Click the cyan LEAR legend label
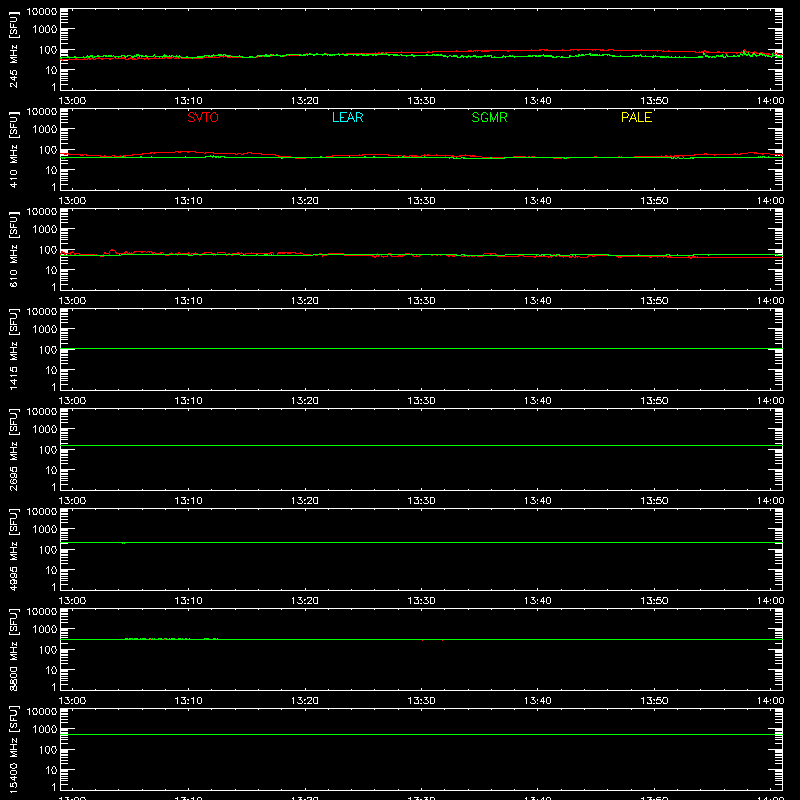The image size is (800, 800). (347, 117)
